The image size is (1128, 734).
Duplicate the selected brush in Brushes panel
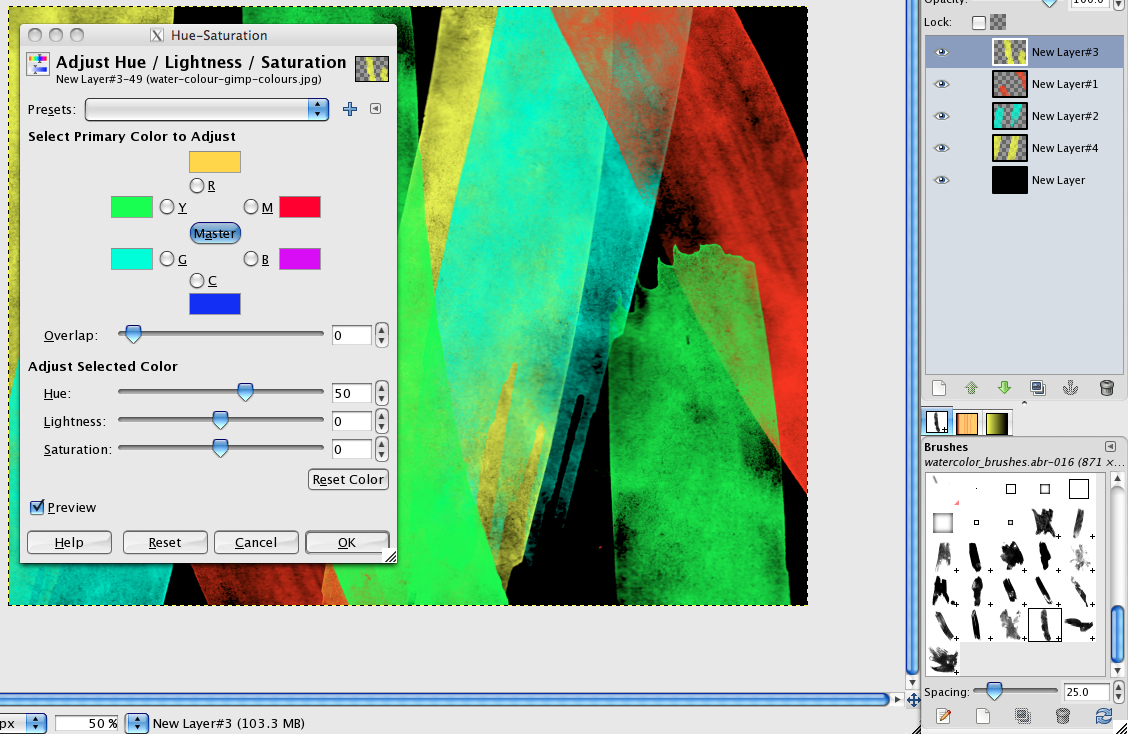(1022, 716)
